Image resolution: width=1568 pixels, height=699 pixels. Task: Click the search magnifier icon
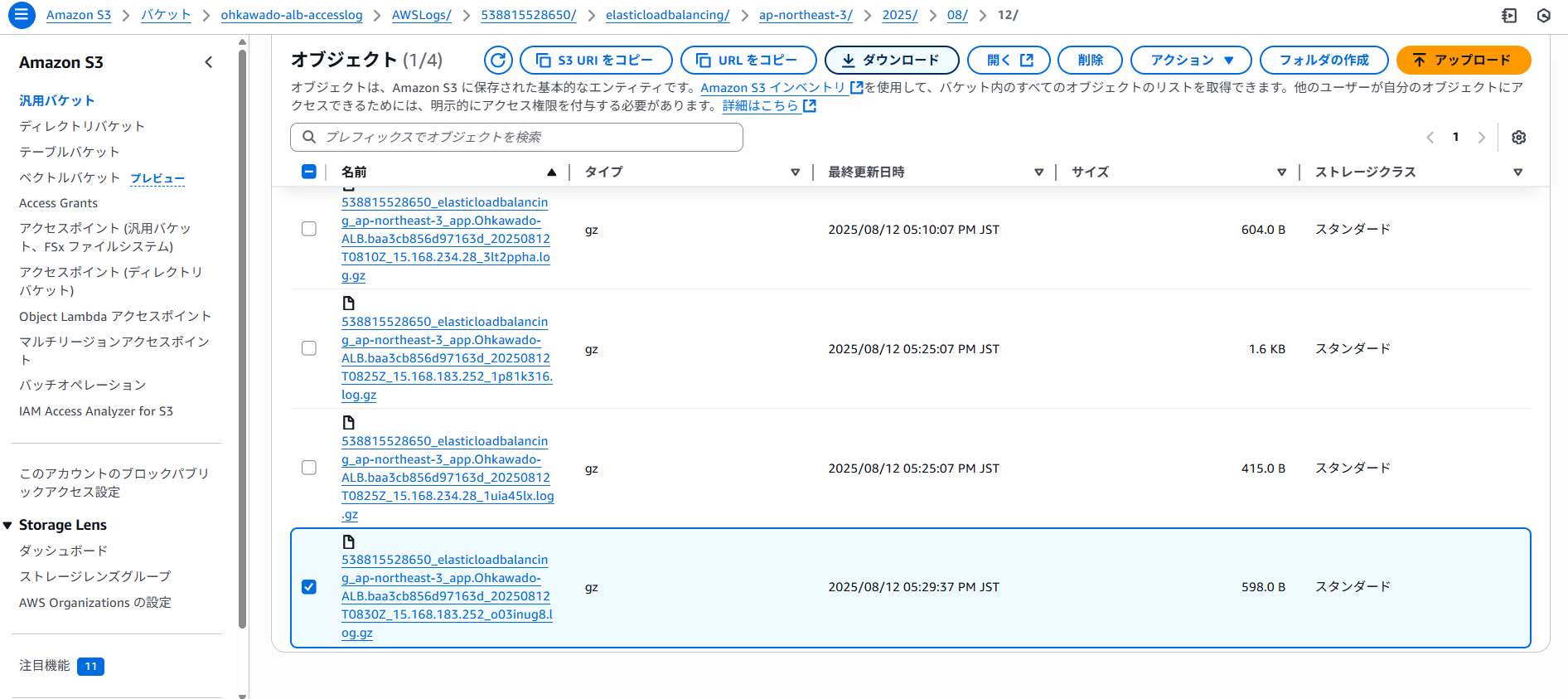click(309, 137)
